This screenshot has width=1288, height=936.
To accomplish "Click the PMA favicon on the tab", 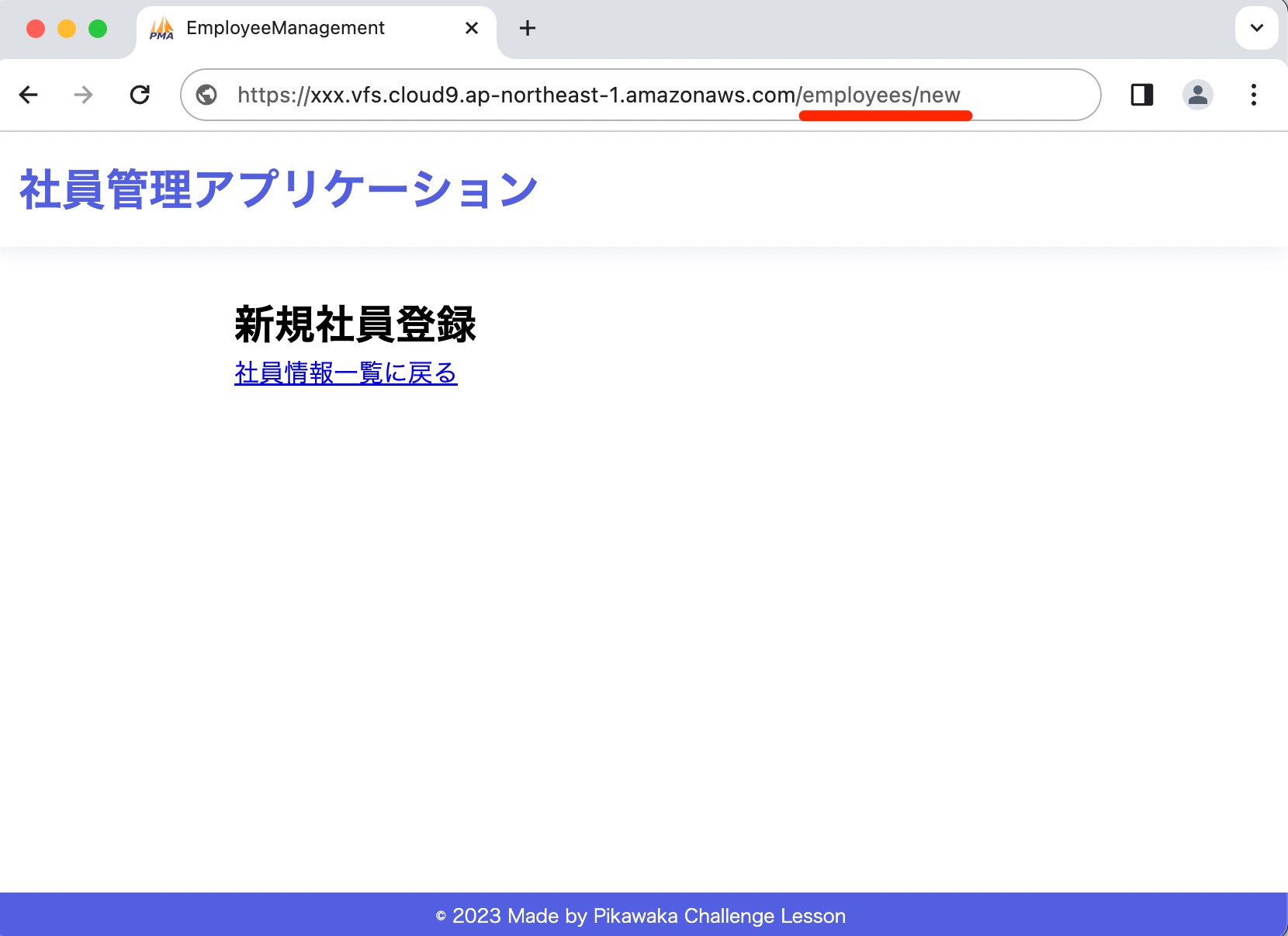I will click(161, 29).
